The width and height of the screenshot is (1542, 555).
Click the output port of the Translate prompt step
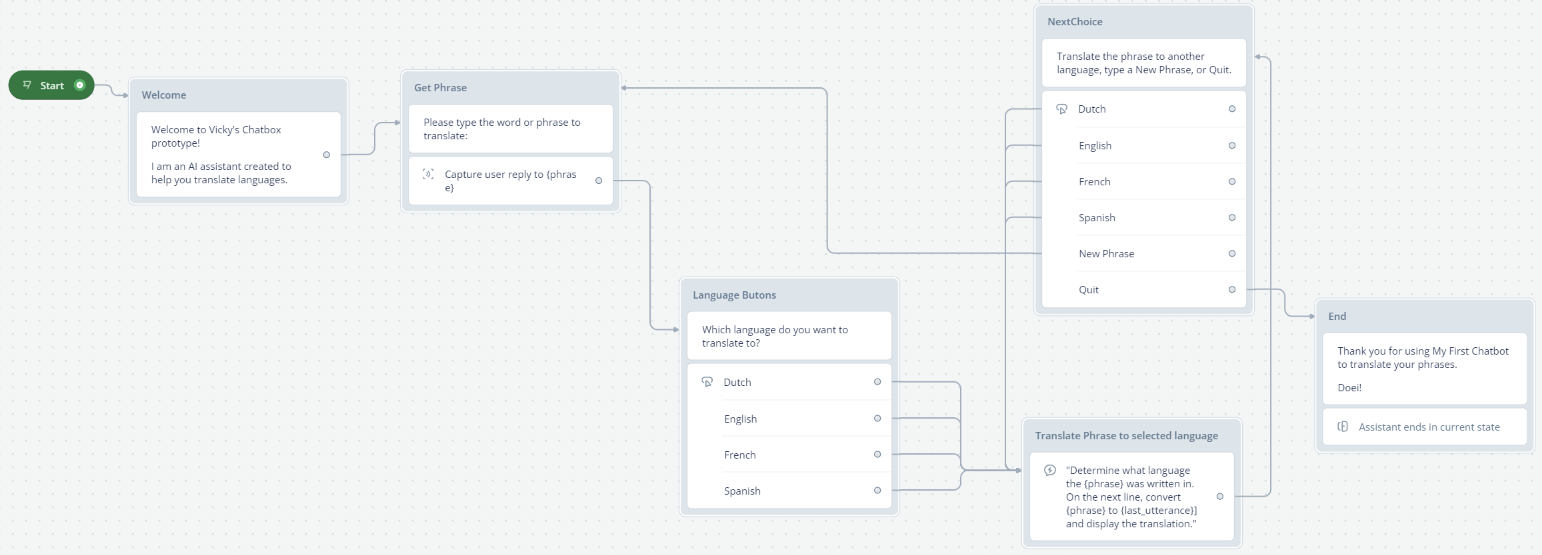pos(1220,496)
